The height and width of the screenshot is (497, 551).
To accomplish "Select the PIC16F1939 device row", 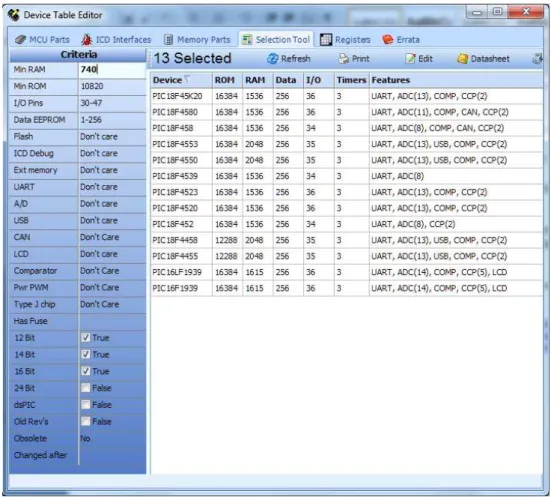I will pyautogui.click(x=346, y=288).
